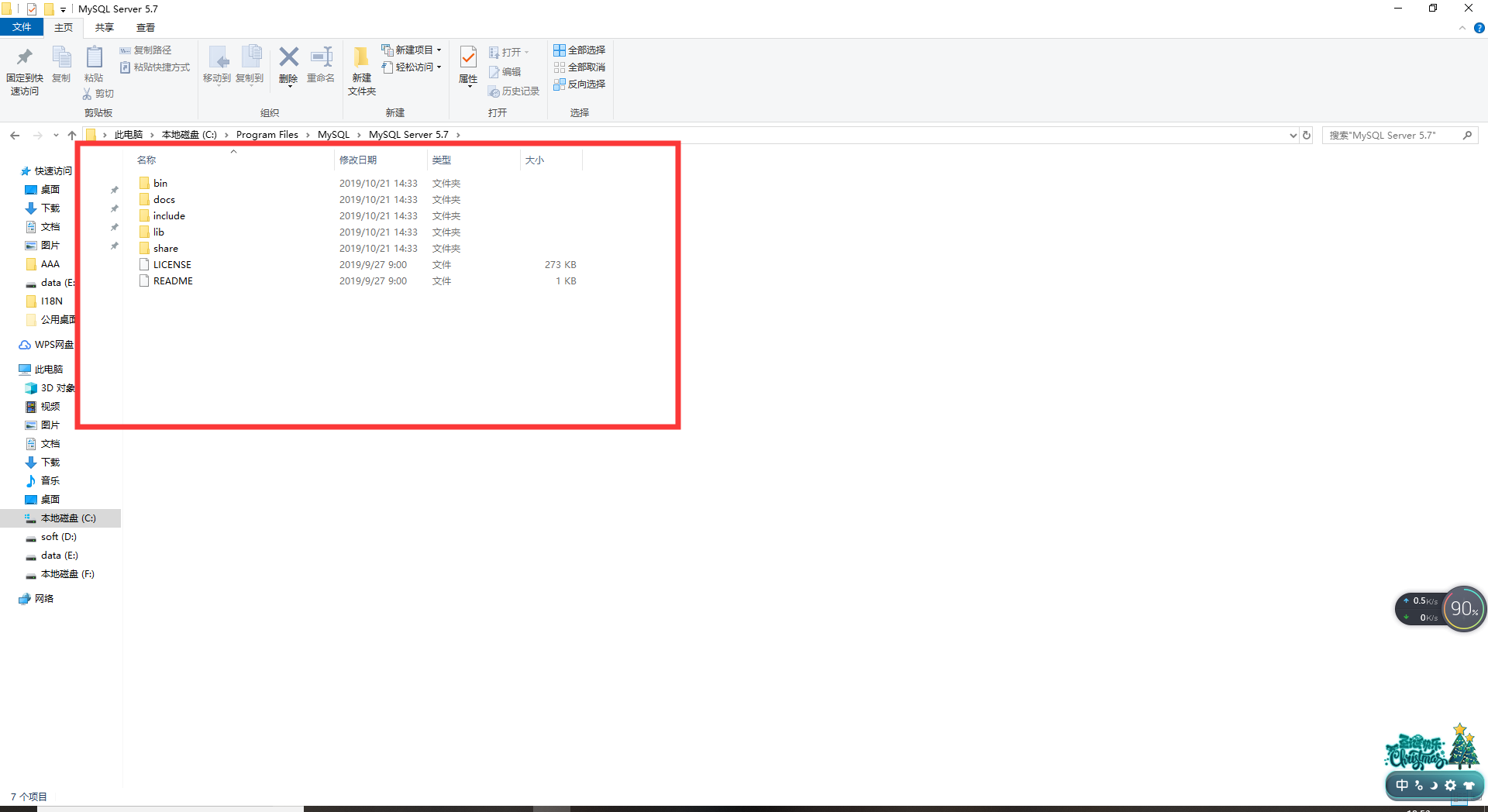
Task: Click local disk C: in breadcrumb
Action: click(x=189, y=135)
